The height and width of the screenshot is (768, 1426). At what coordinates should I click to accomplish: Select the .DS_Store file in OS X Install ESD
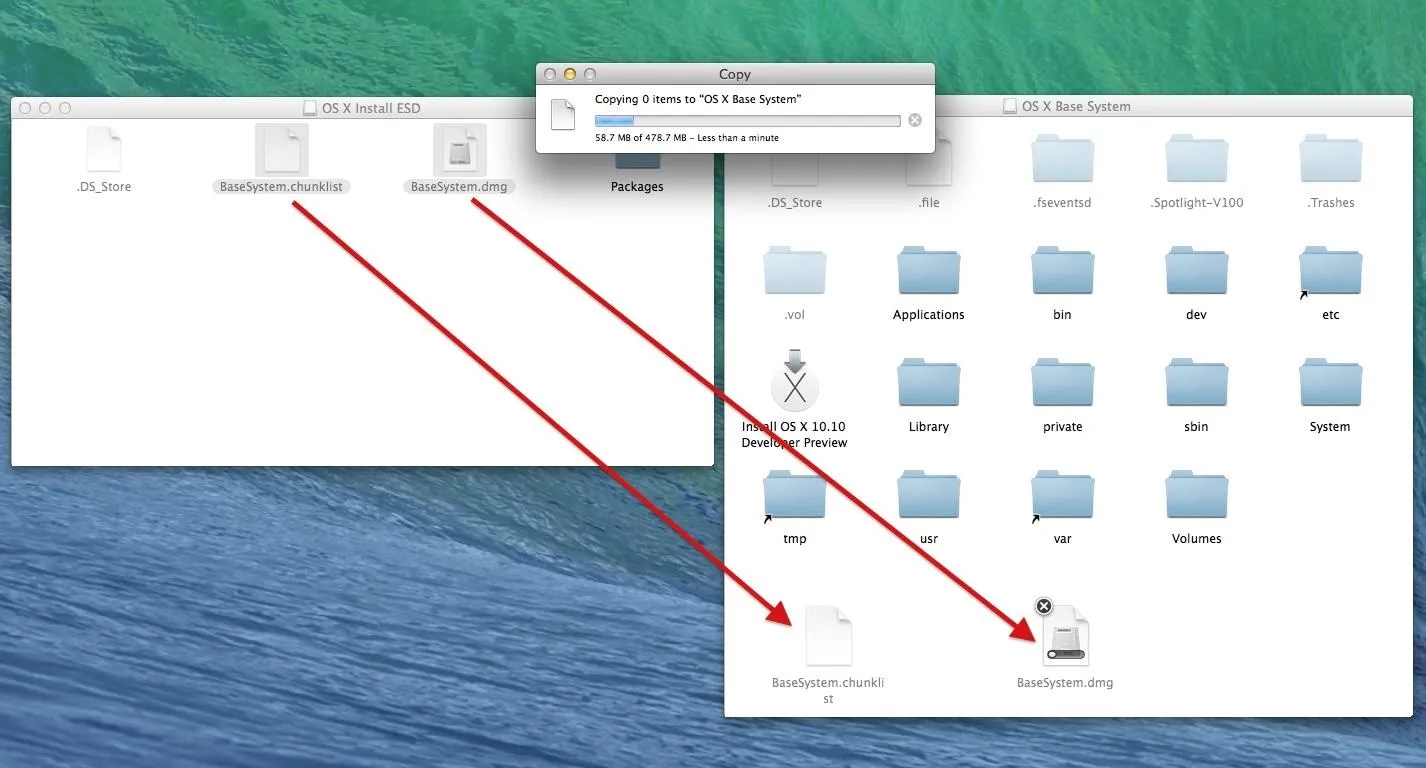[104, 150]
